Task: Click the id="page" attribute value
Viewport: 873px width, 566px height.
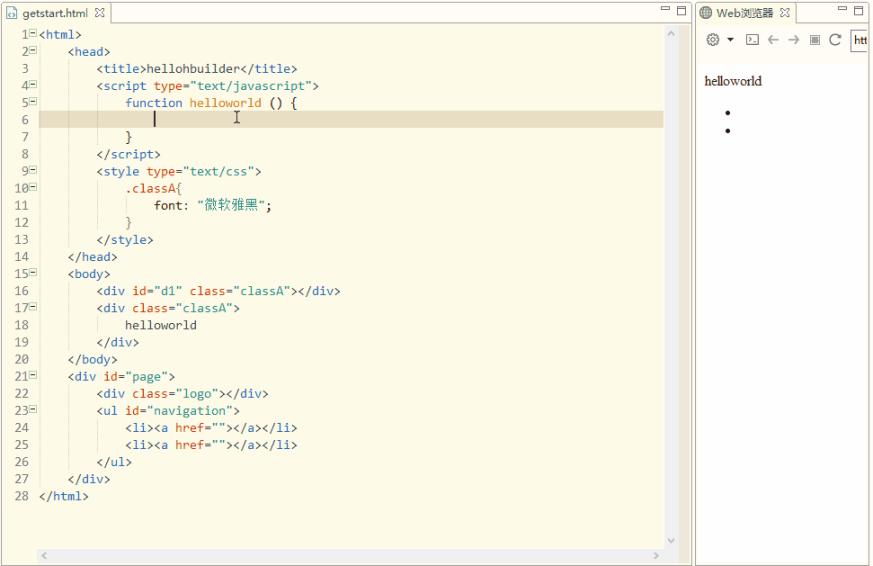Action: point(146,377)
